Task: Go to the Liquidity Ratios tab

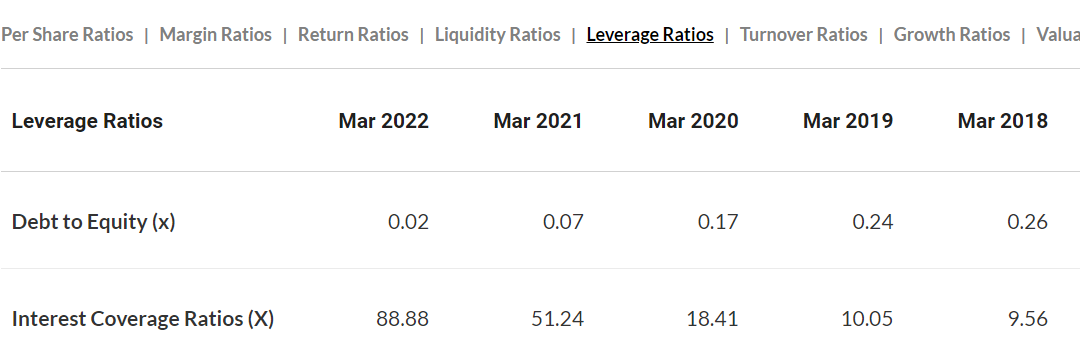Action: click(497, 34)
